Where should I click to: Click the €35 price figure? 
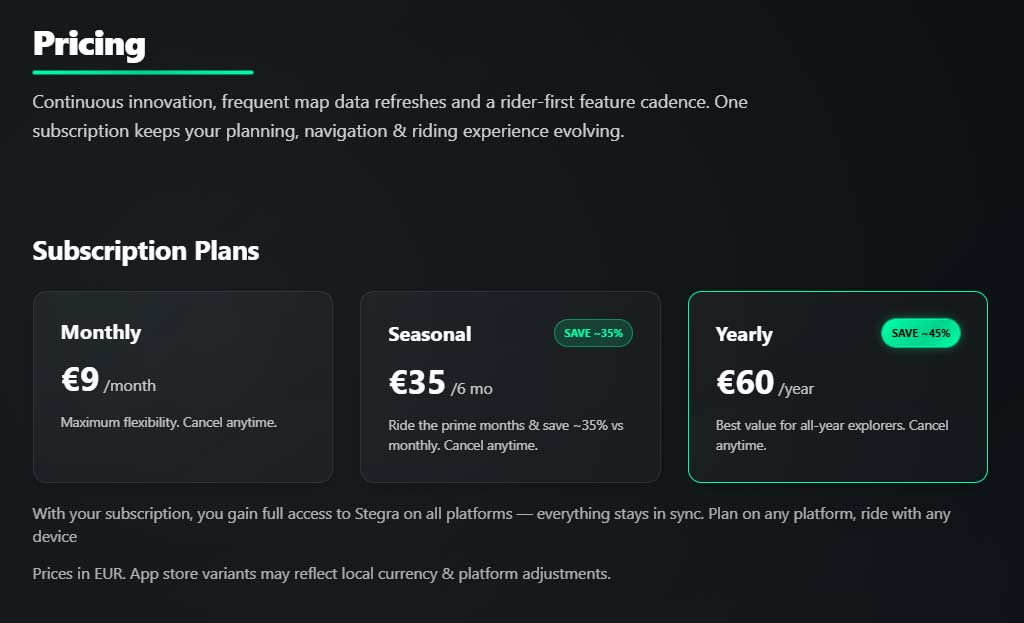coord(417,382)
